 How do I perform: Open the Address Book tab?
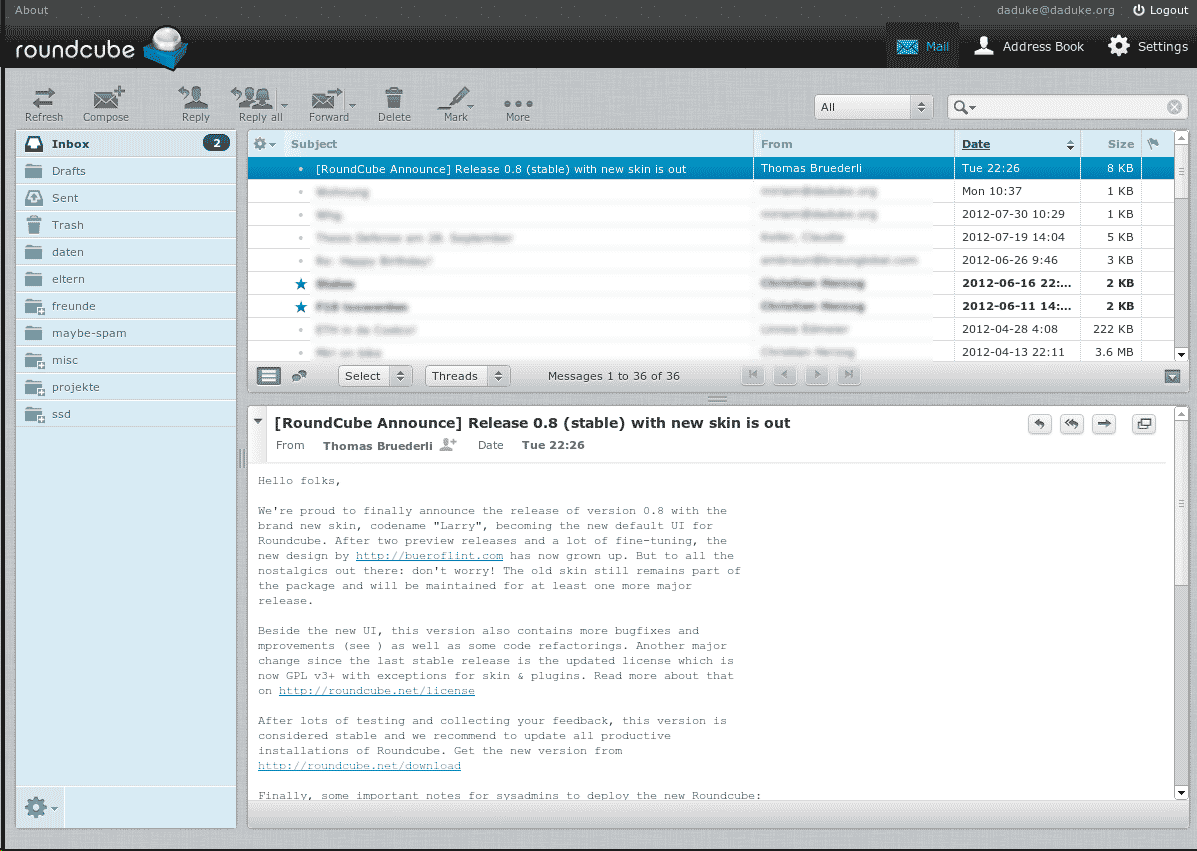pos(1029,46)
